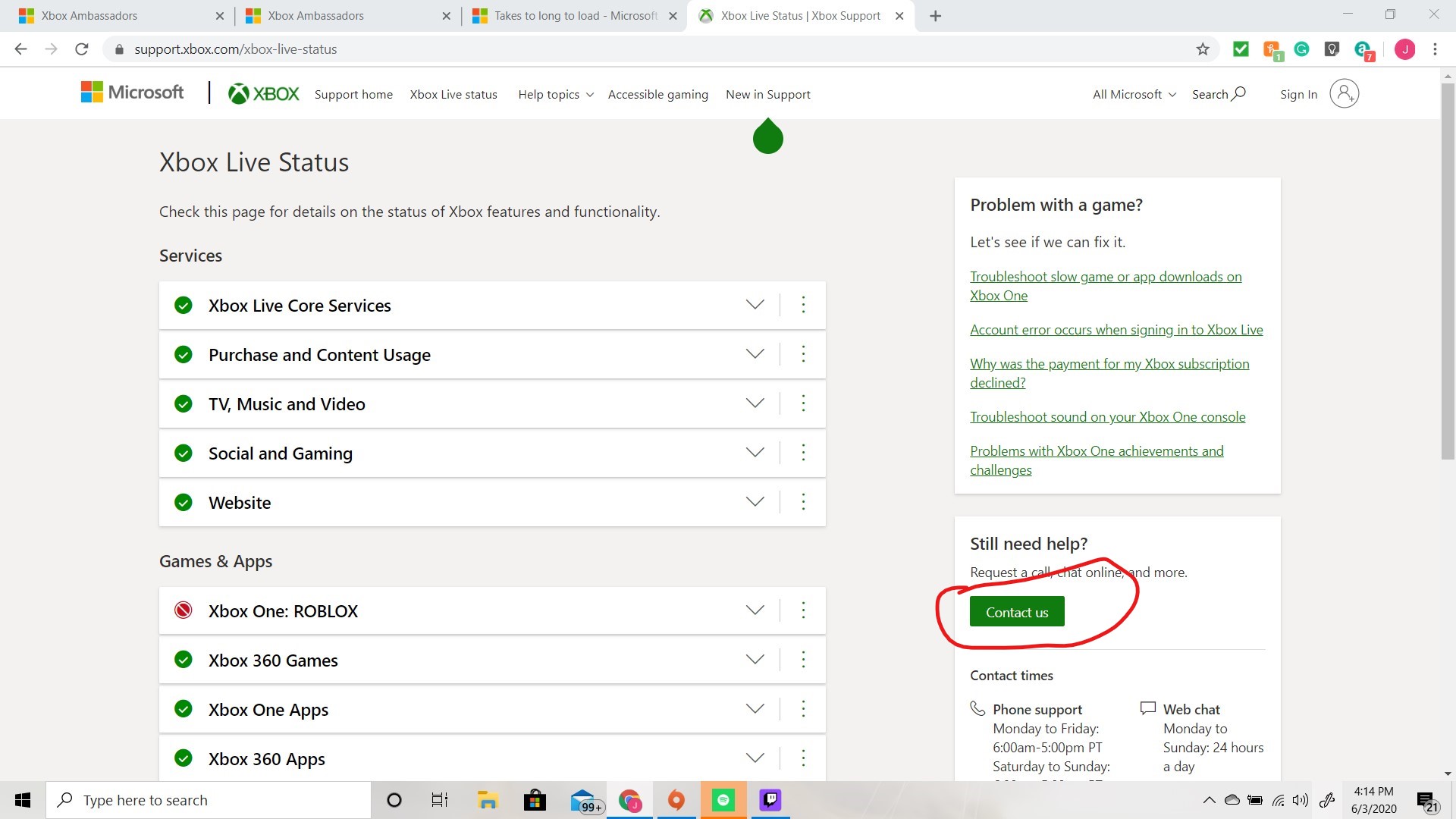Open more options for TV, Music and Video
Image resolution: width=1456 pixels, height=819 pixels.
pos(803,403)
